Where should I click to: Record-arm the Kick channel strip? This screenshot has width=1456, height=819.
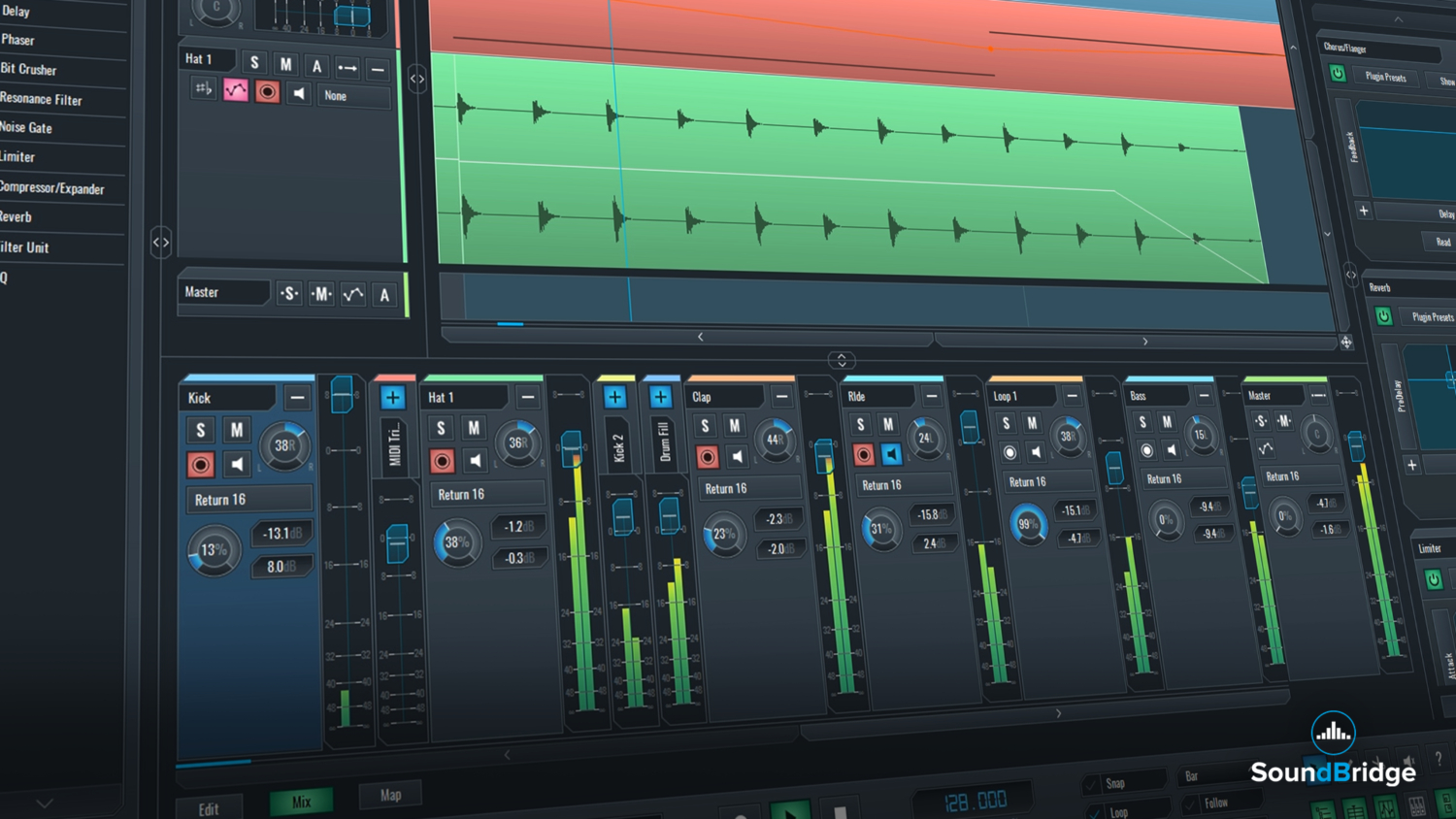click(x=200, y=464)
